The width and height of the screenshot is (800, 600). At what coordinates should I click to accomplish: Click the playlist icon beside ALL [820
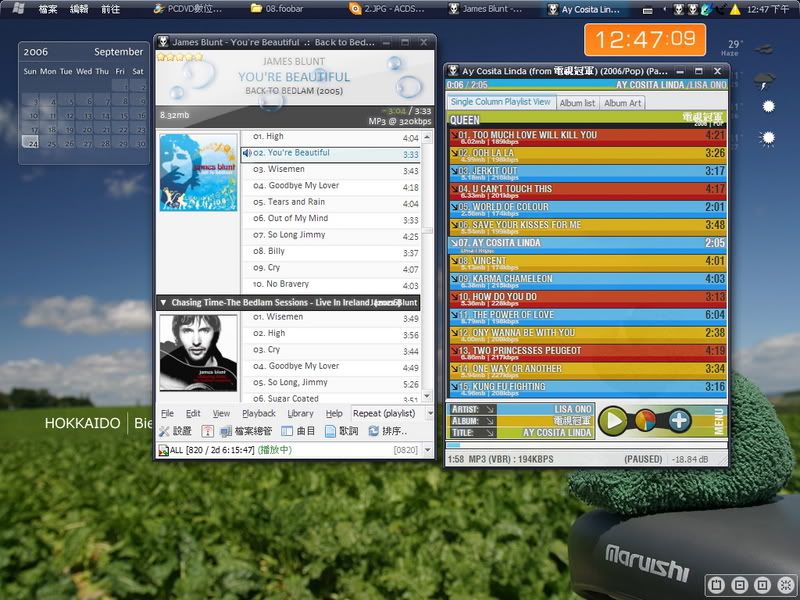[x=163, y=450]
